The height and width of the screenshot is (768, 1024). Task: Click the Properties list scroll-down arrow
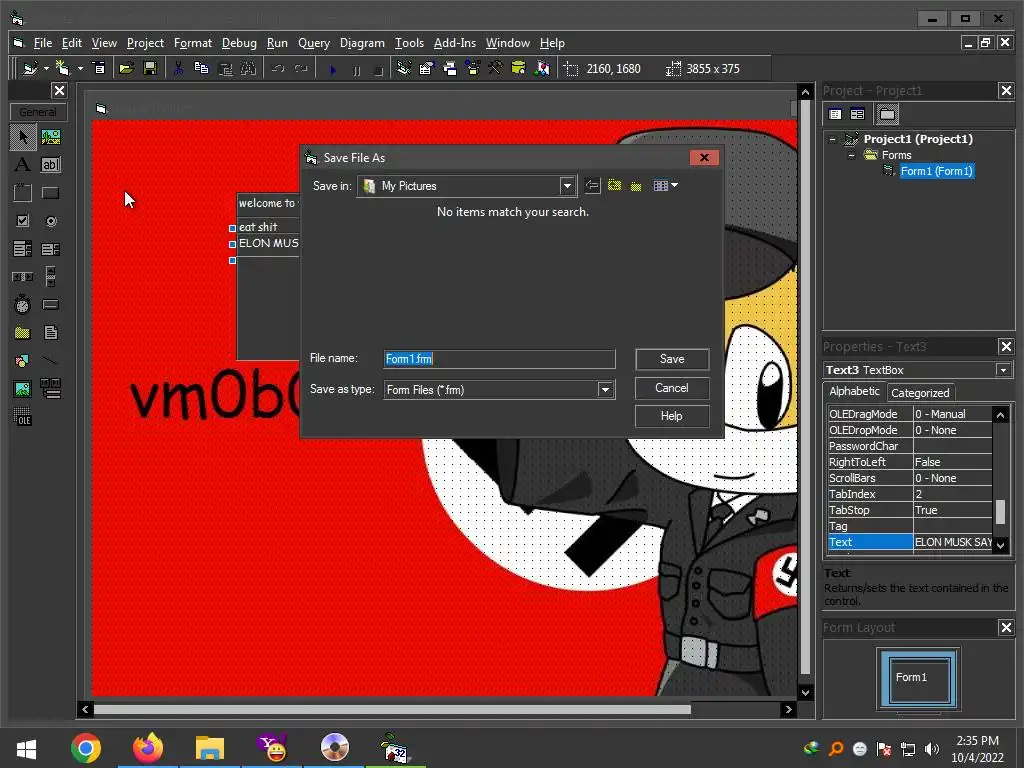coord(1000,545)
